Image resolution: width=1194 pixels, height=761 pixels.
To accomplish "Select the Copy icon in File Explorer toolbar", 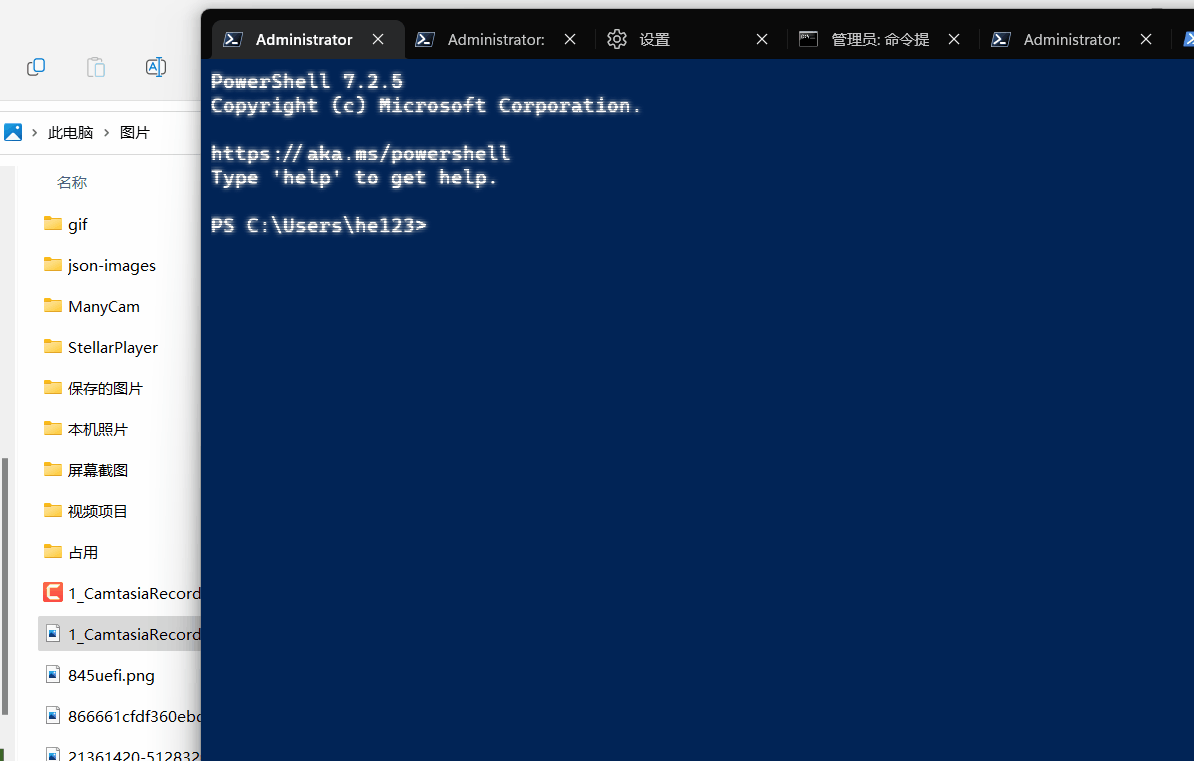I will click(x=36, y=66).
